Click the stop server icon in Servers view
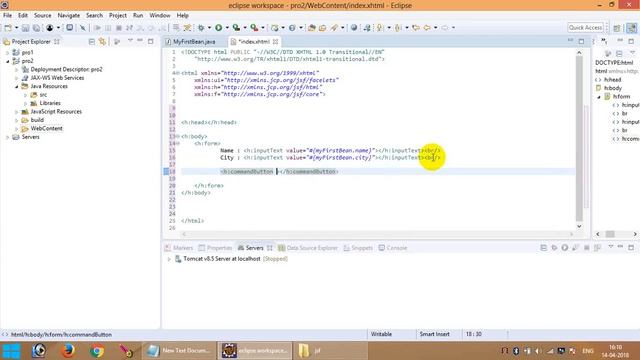 587,248
